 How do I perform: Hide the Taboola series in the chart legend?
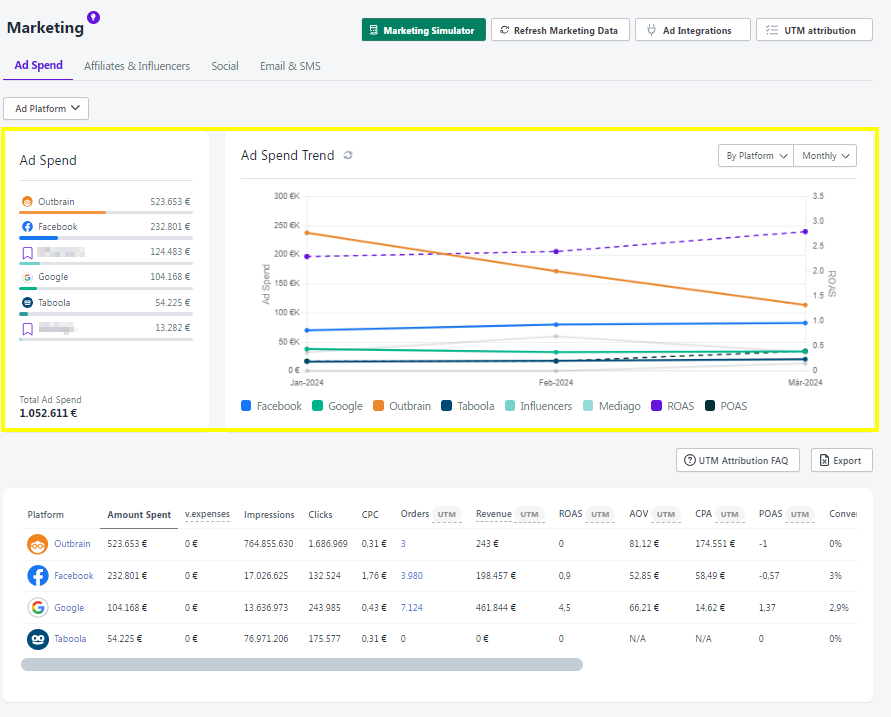coord(468,406)
